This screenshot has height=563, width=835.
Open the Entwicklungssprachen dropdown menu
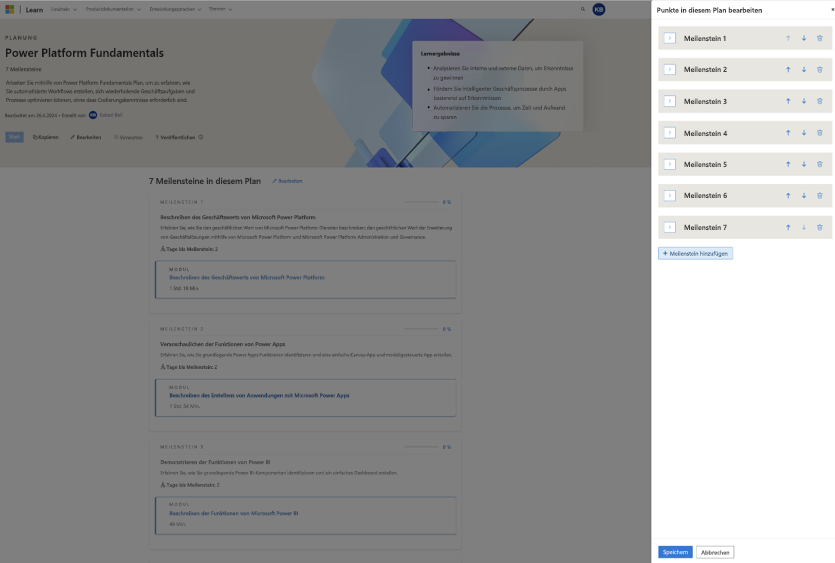(175, 9)
